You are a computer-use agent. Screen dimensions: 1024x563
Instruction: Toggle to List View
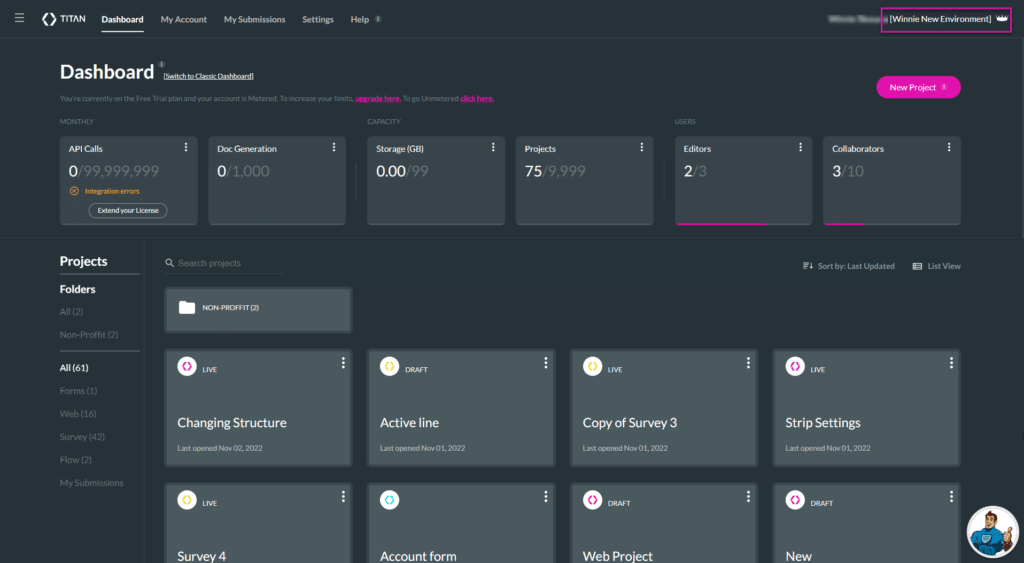click(x=936, y=266)
